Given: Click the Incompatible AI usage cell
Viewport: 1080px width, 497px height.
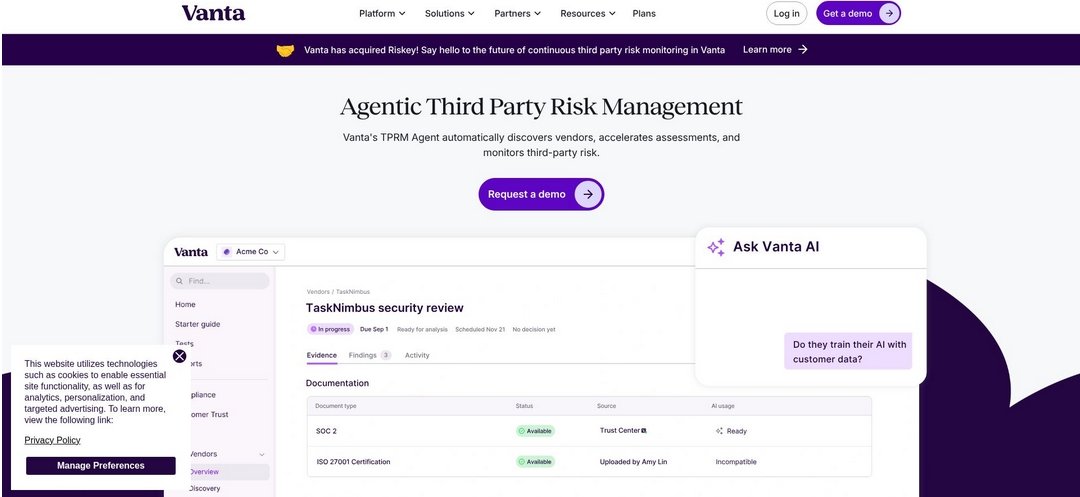Looking at the screenshot, I should pos(736,461).
